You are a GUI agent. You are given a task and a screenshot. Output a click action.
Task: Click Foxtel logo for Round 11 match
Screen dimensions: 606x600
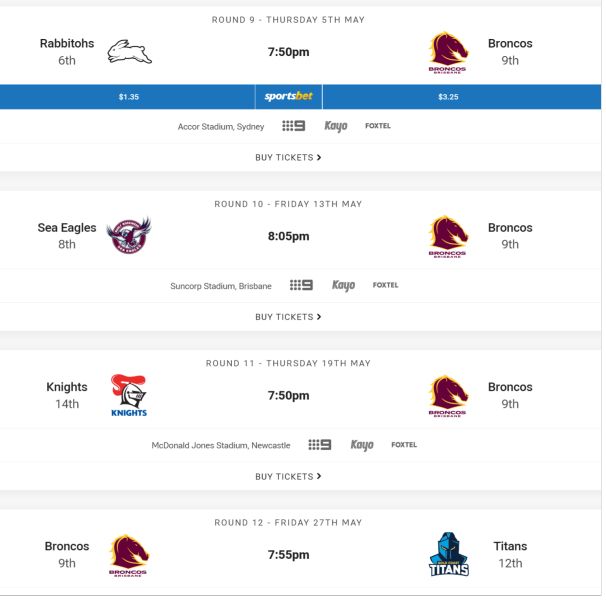[x=404, y=445]
